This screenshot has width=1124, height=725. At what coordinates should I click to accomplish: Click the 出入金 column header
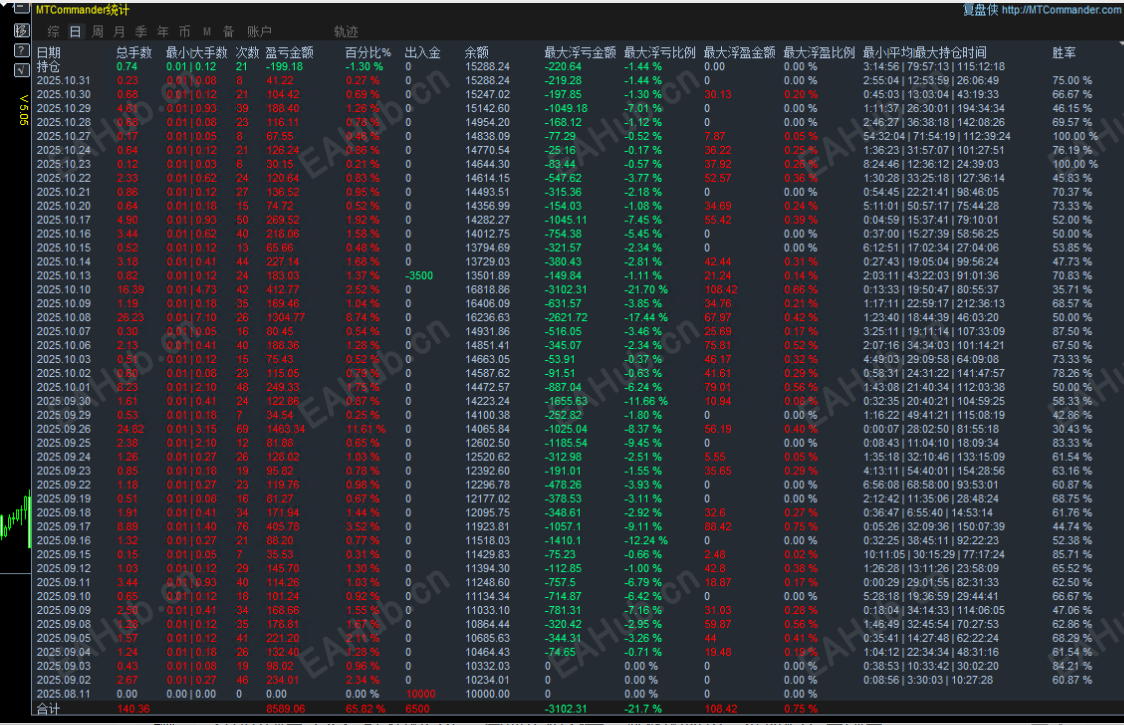(423, 52)
